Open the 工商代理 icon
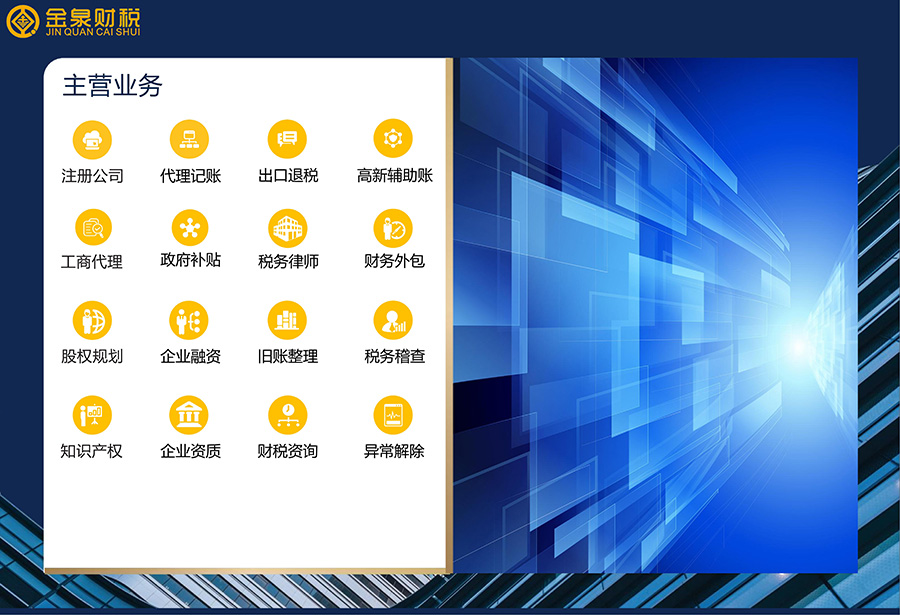This screenshot has width=900, height=615. [92, 228]
